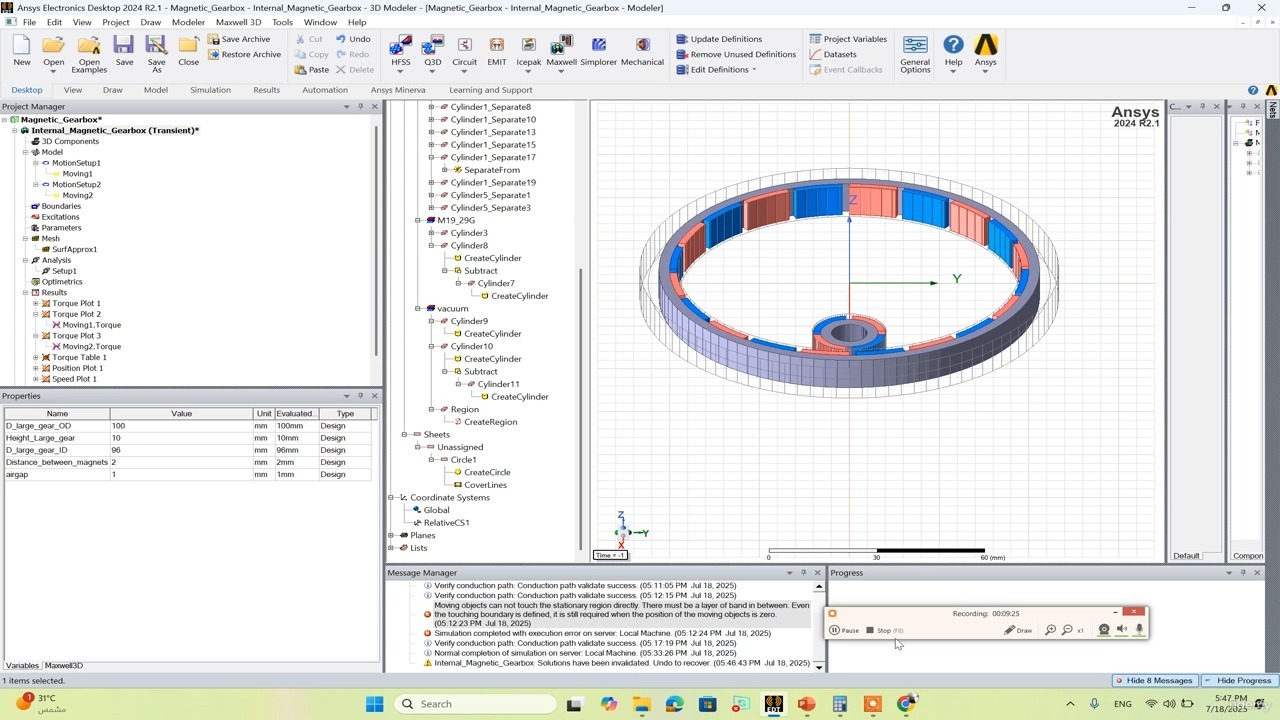This screenshot has height=720, width=1280.
Task: Stop the screen recording
Action: point(884,630)
